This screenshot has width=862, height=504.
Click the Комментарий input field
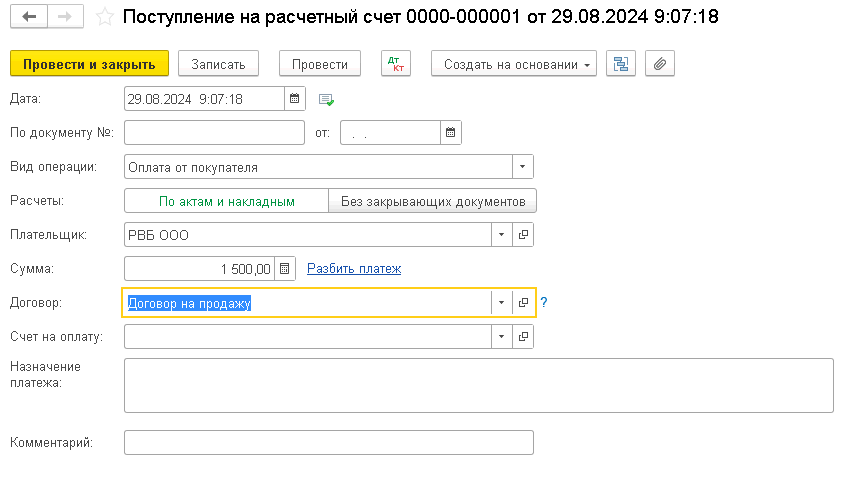coord(329,442)
